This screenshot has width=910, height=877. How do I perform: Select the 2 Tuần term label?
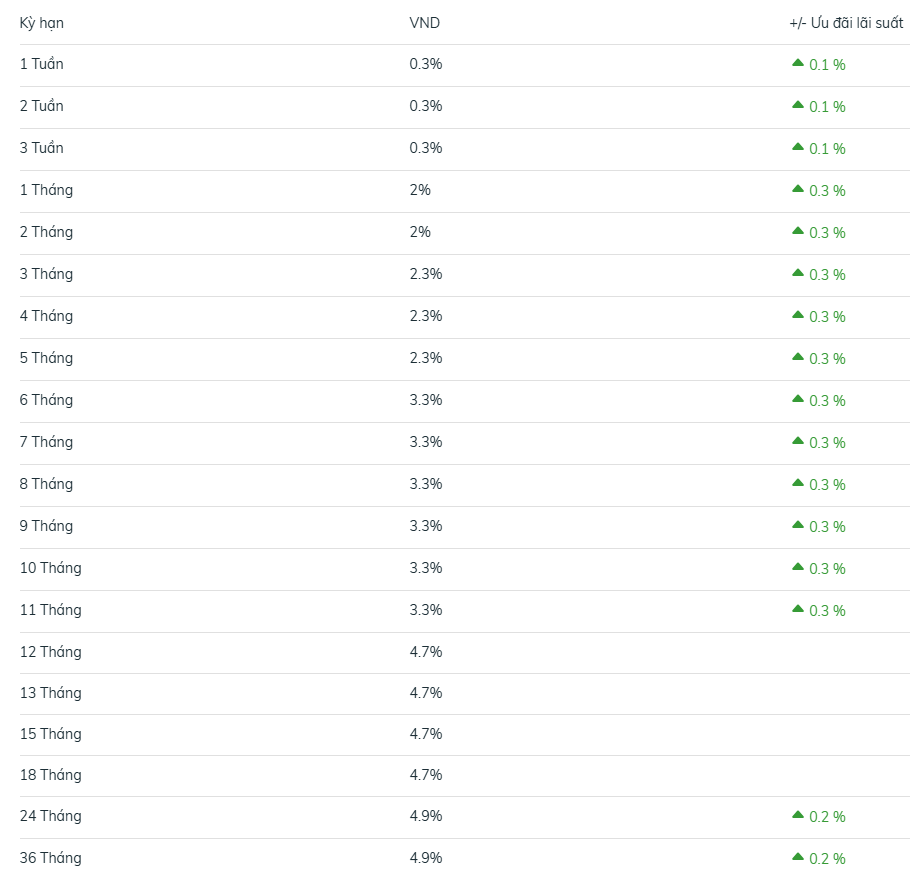tap(42, 106)
